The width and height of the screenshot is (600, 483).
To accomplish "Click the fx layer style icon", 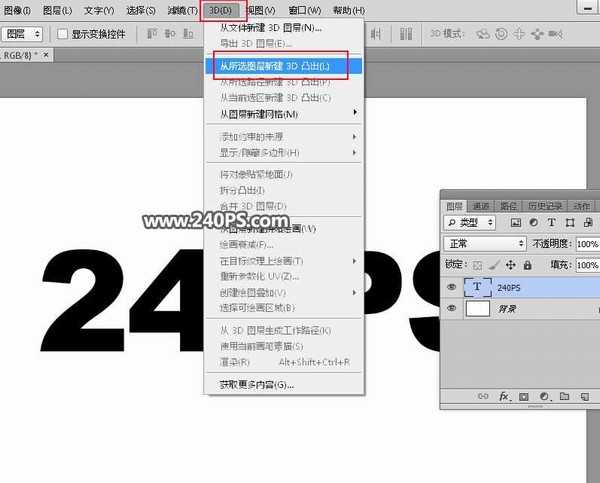I will click(x=505, y=397).
